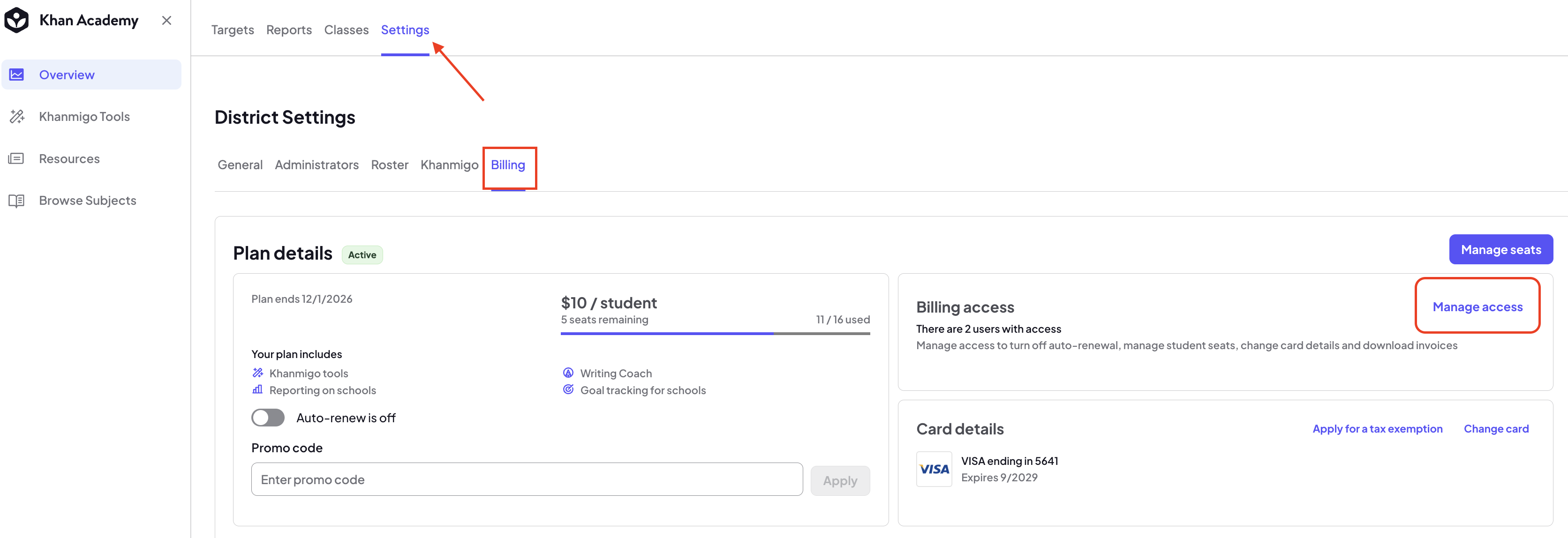1568x538 pixels.
Task: Open Khanmigo Tools in the sidebar
Action: 84,116
